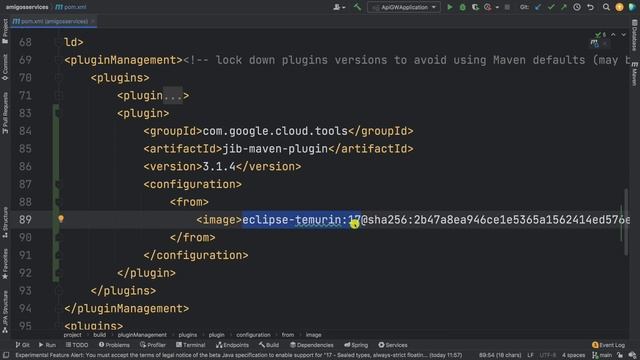Push commits with Git green arrow
Viewport: 640px width, 360px height.
[x=564, y=7]
